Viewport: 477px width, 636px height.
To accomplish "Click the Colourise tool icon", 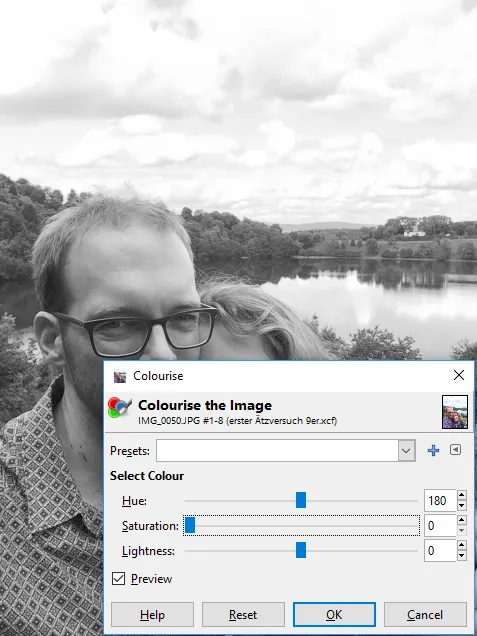I will tap(120, 408).
